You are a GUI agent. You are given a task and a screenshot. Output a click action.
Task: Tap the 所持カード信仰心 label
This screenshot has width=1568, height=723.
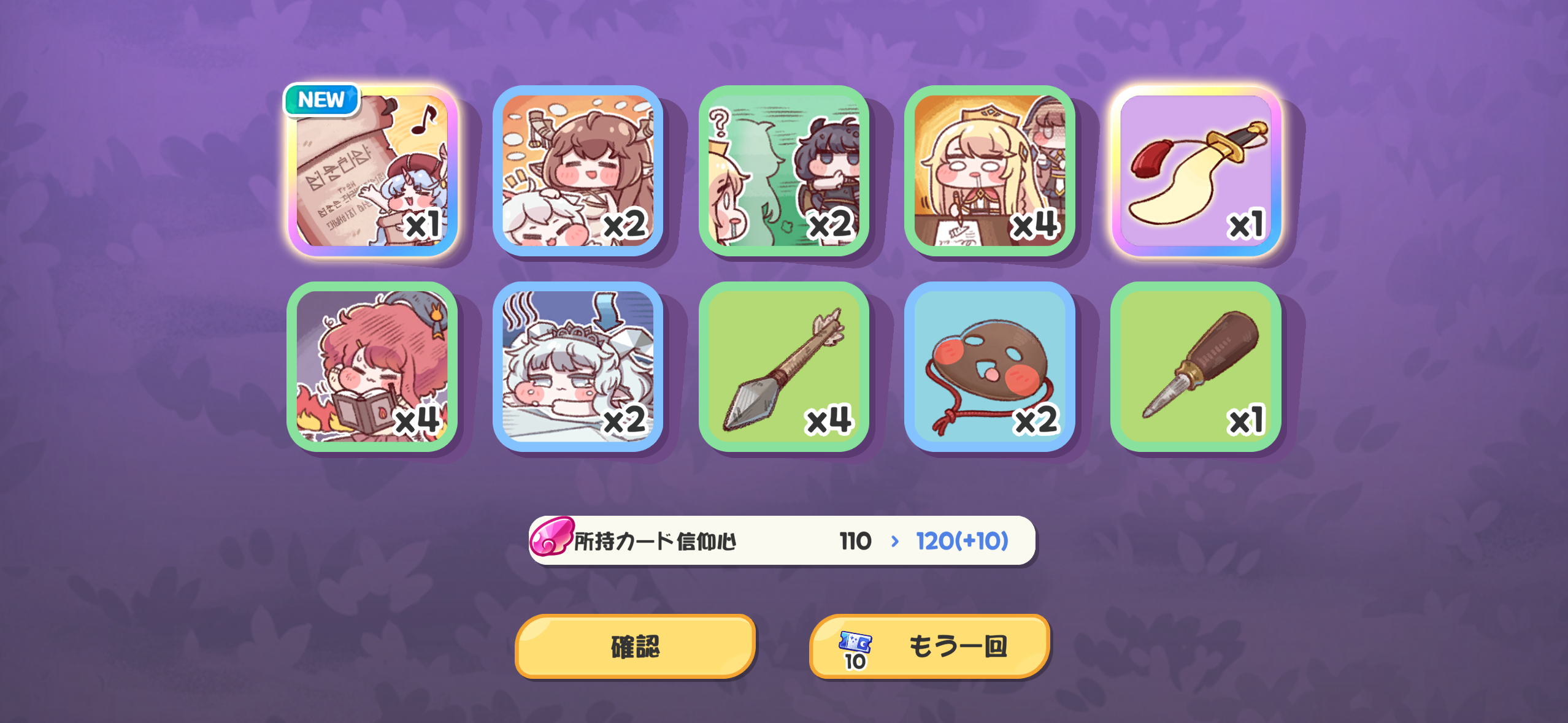click(x=655, y=541)
